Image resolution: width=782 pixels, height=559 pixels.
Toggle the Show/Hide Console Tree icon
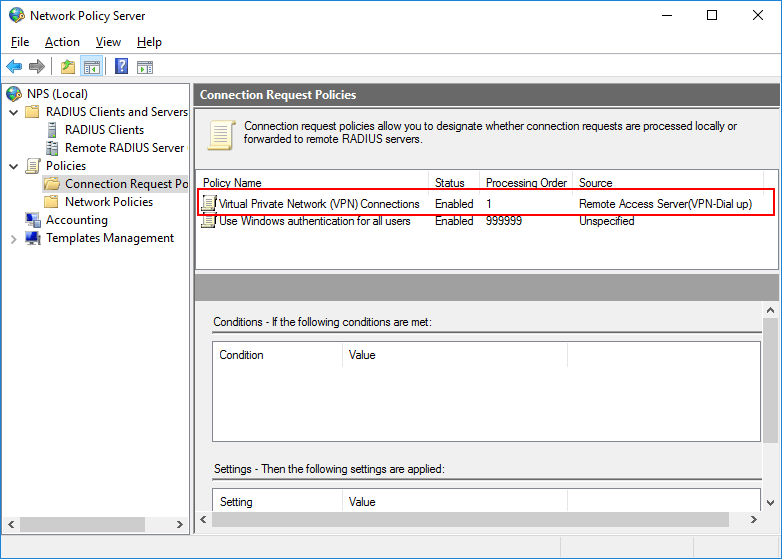(92, 66)
